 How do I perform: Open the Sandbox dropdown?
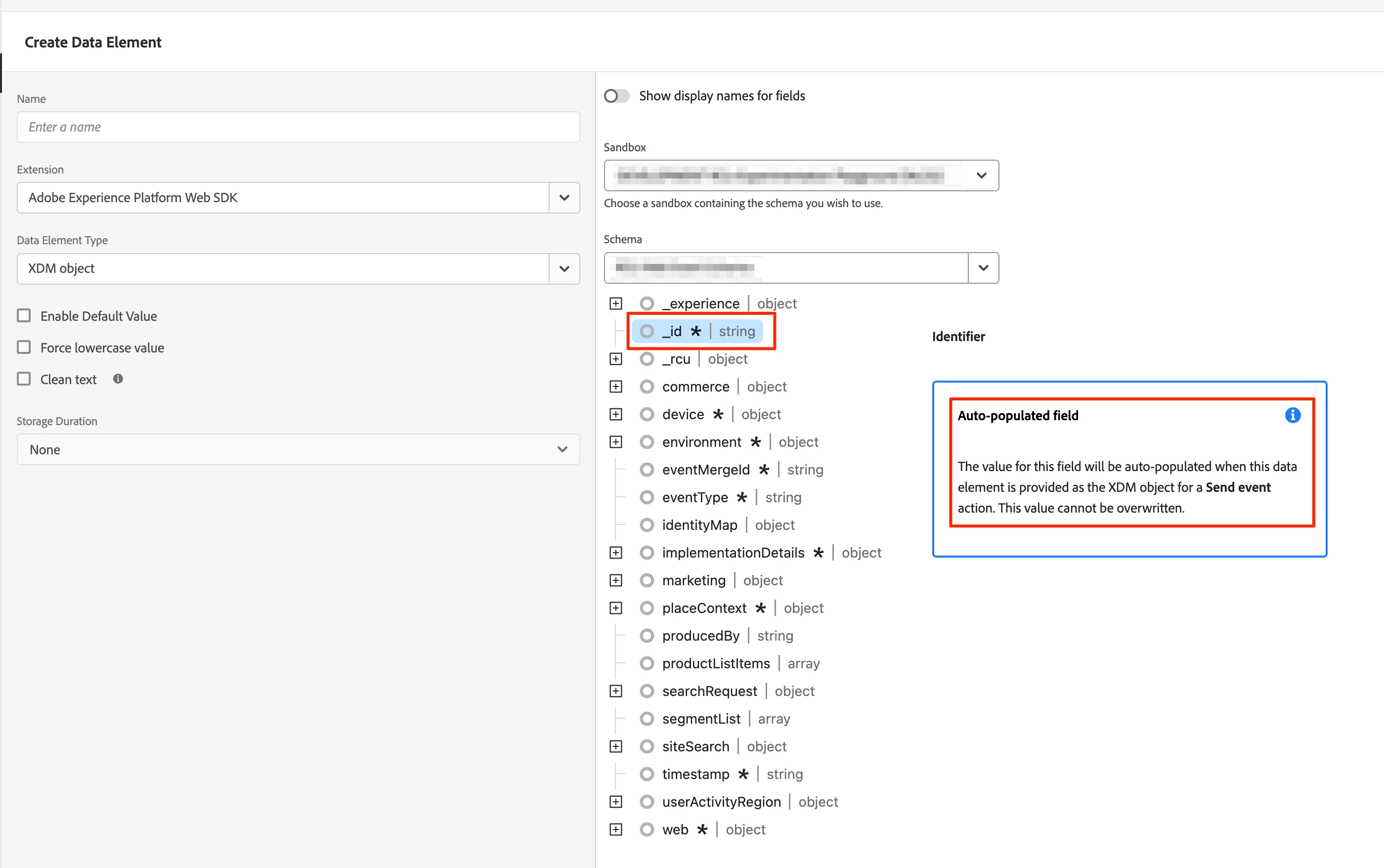[981, 175]
